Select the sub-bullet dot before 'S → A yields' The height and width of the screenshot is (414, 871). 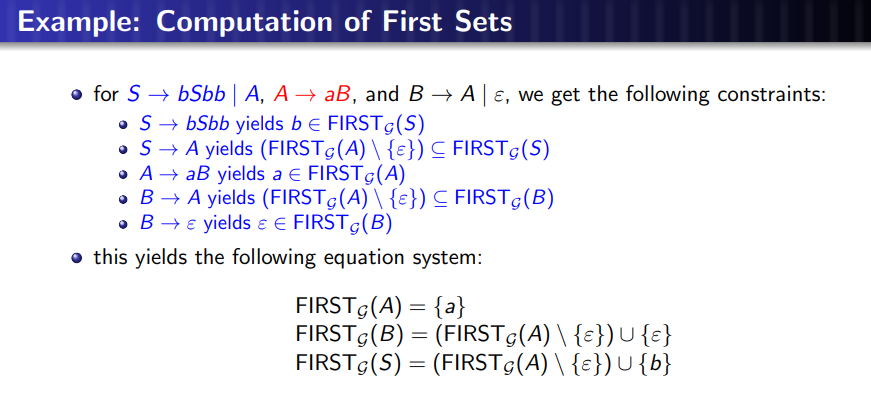click(x=123, y=150)
